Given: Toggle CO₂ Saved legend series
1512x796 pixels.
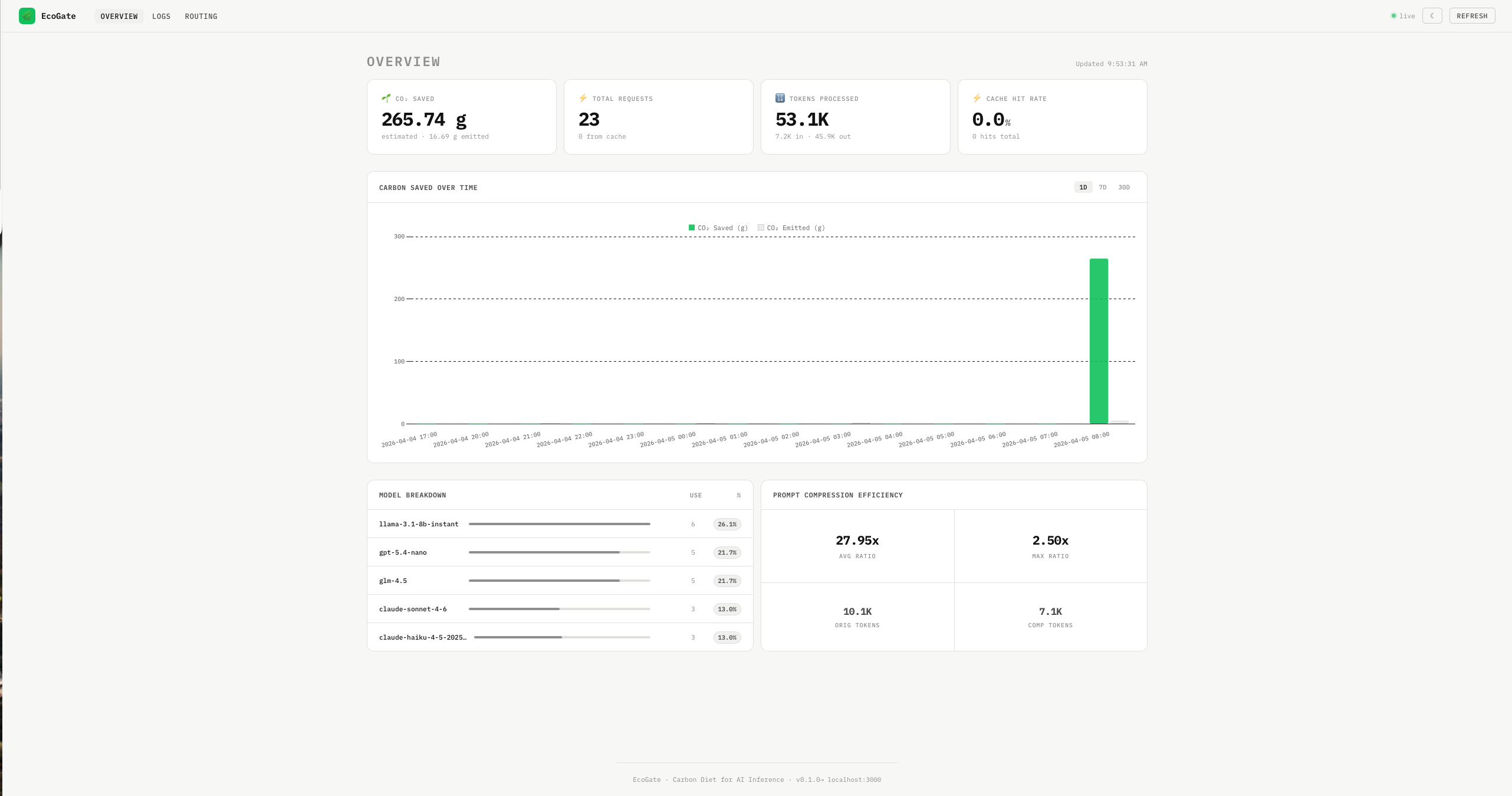Looking at the screenshot, I should point(718,228).
